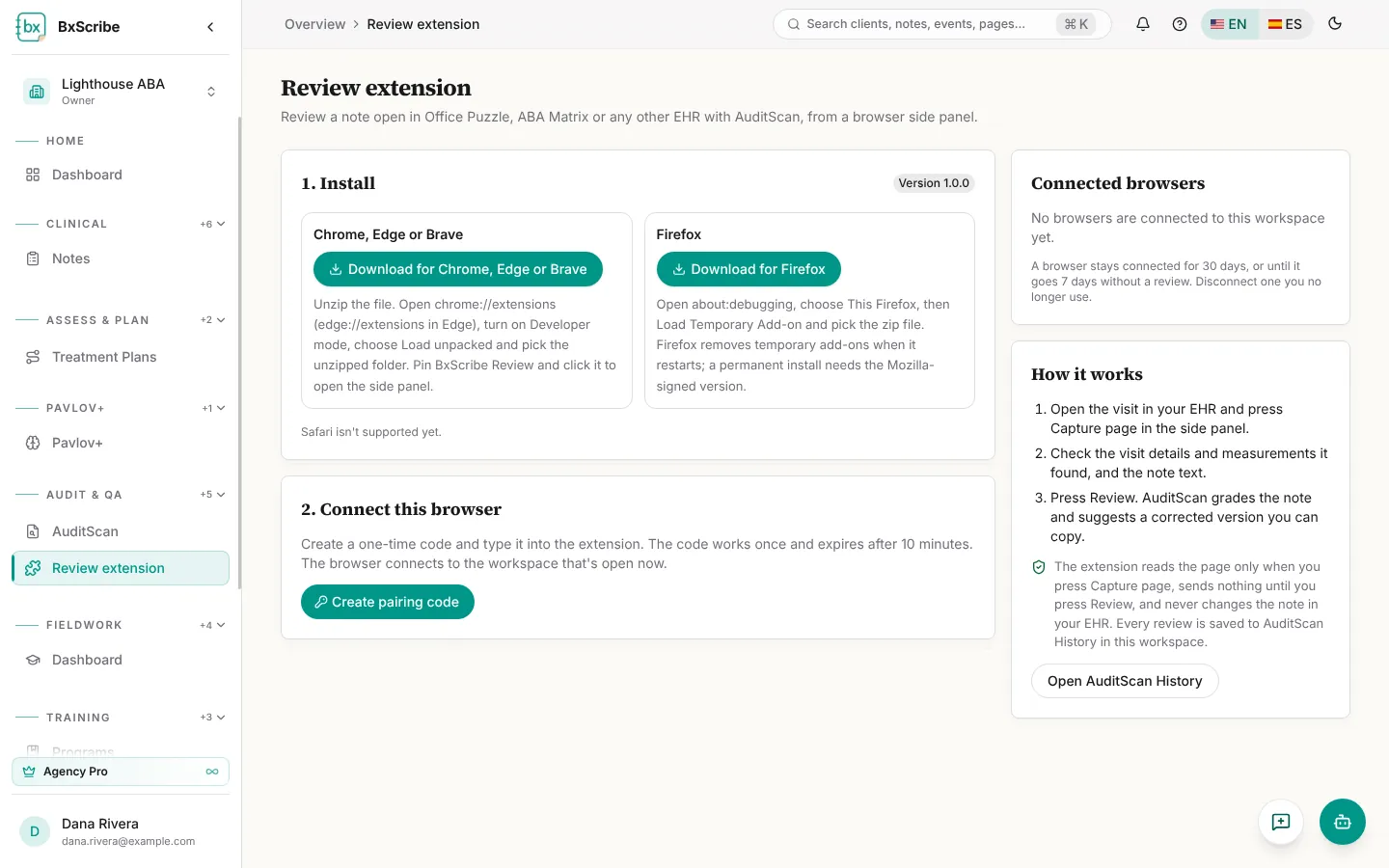Image resolution: width=1389 pixels, height=868 pixels.
Task: Open the assistant robot button
Action: 1343,822
